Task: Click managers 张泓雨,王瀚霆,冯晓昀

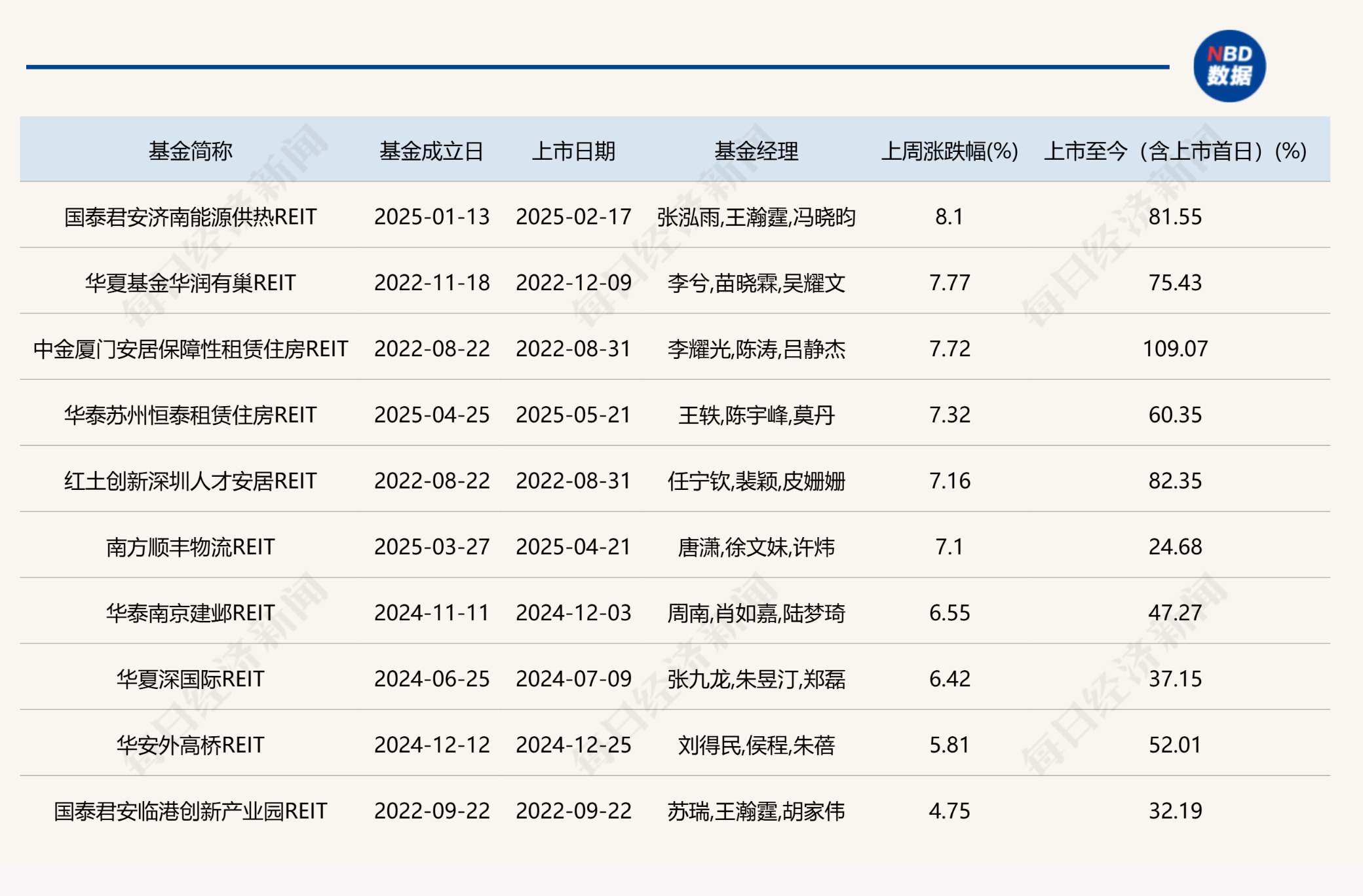Action: 756,217
